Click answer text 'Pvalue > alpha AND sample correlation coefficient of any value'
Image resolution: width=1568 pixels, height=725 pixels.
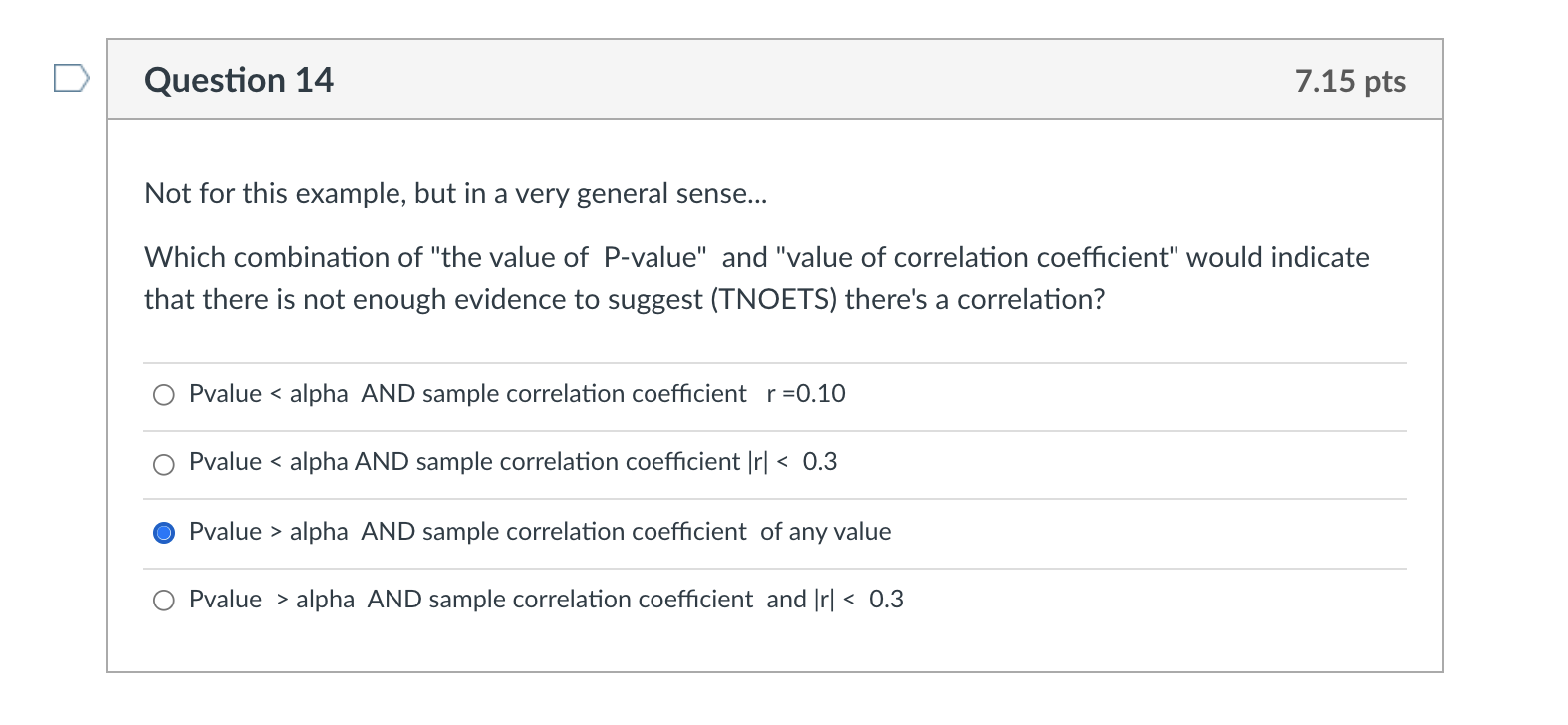(x=467, y=532)
